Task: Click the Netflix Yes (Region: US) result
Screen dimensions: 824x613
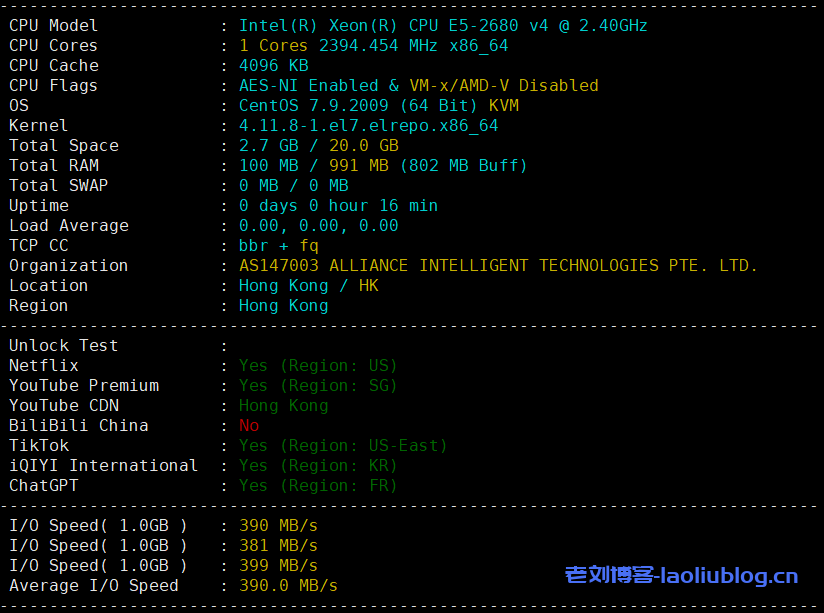Action: [318, 365]
